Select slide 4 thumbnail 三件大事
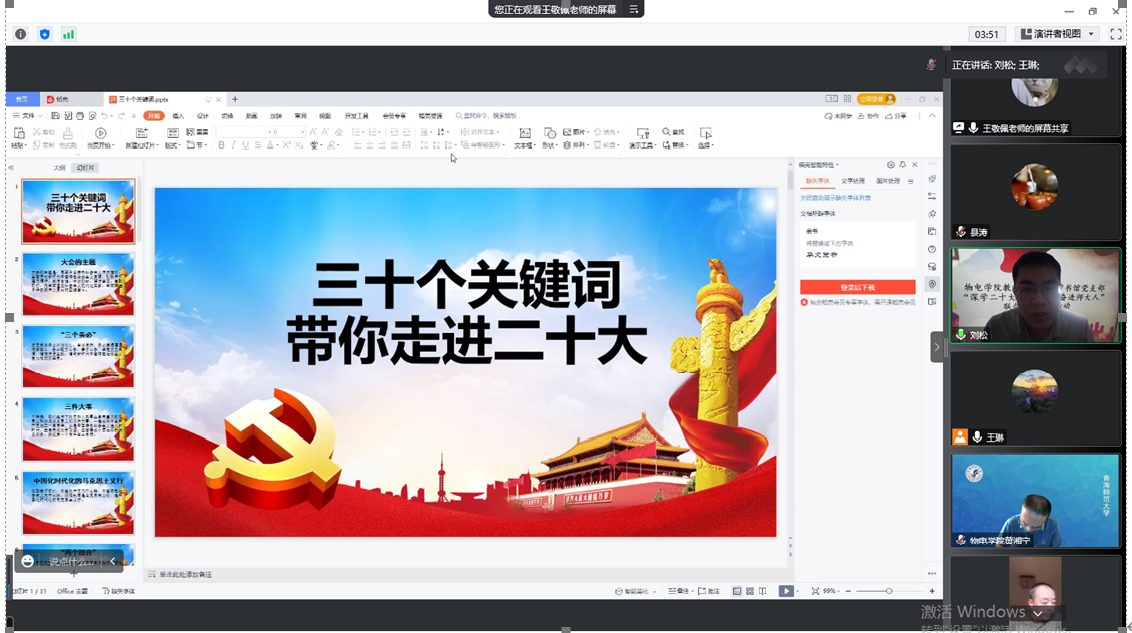The height and width of the screenshot is (633, 1132). 78,429
